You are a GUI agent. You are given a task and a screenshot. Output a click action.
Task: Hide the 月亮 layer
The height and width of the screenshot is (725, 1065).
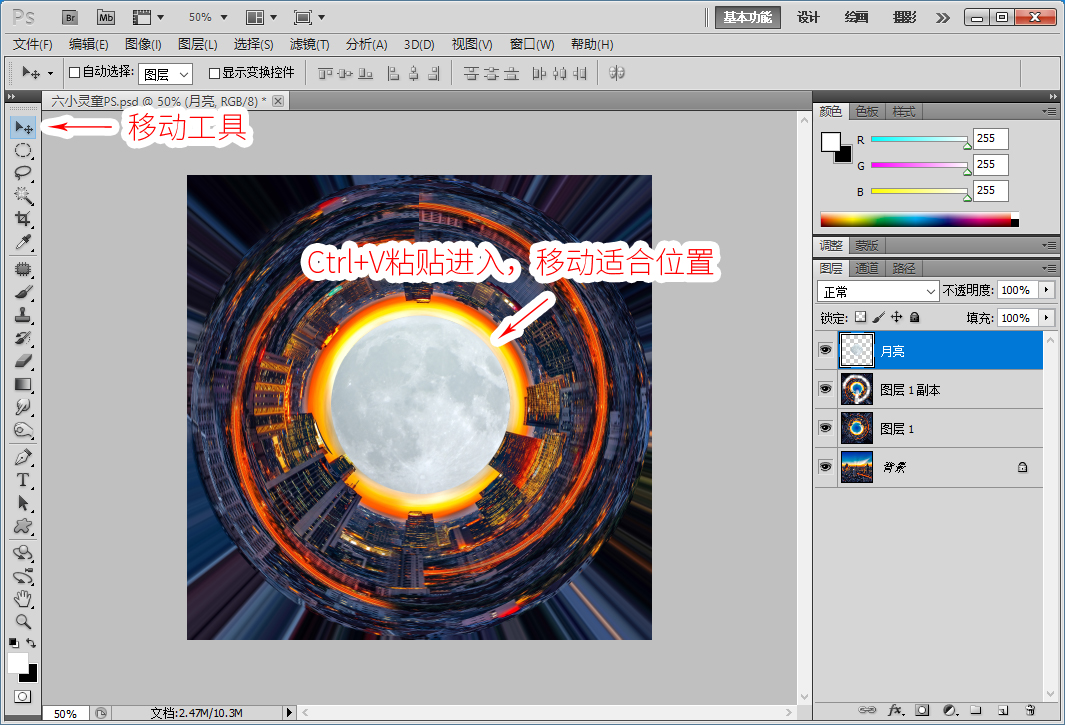point(825,350)
